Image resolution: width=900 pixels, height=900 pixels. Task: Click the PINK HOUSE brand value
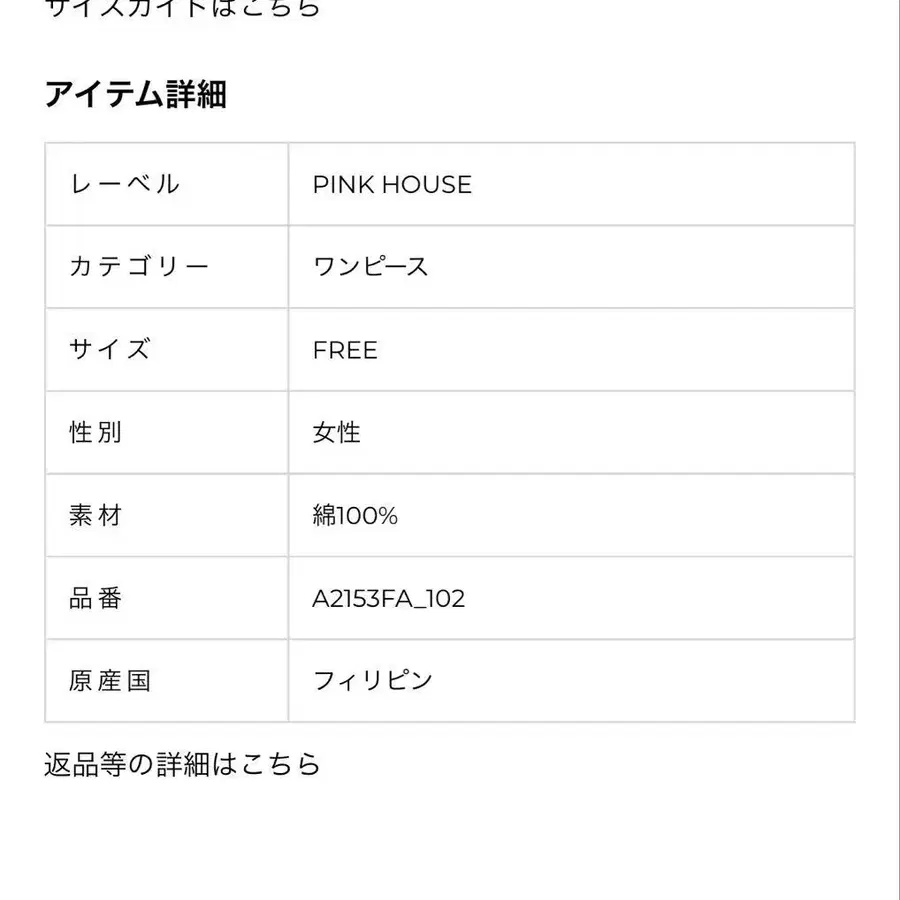[392, 184]
